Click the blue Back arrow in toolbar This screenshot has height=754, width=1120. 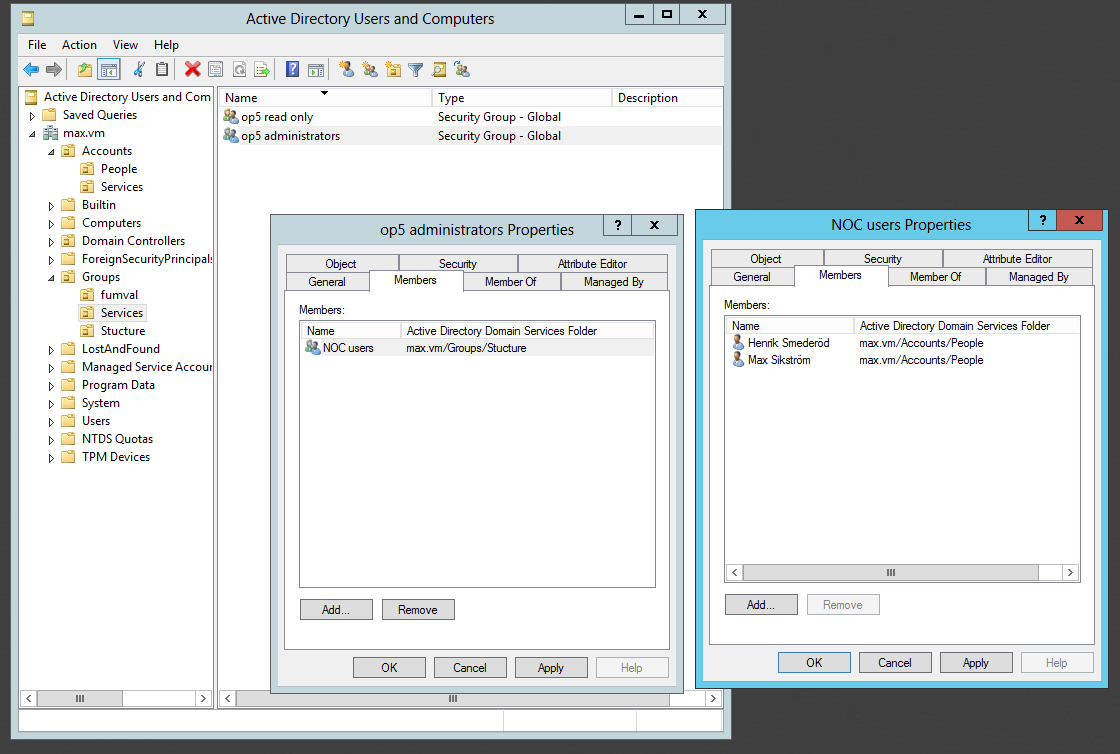[31, 69]
